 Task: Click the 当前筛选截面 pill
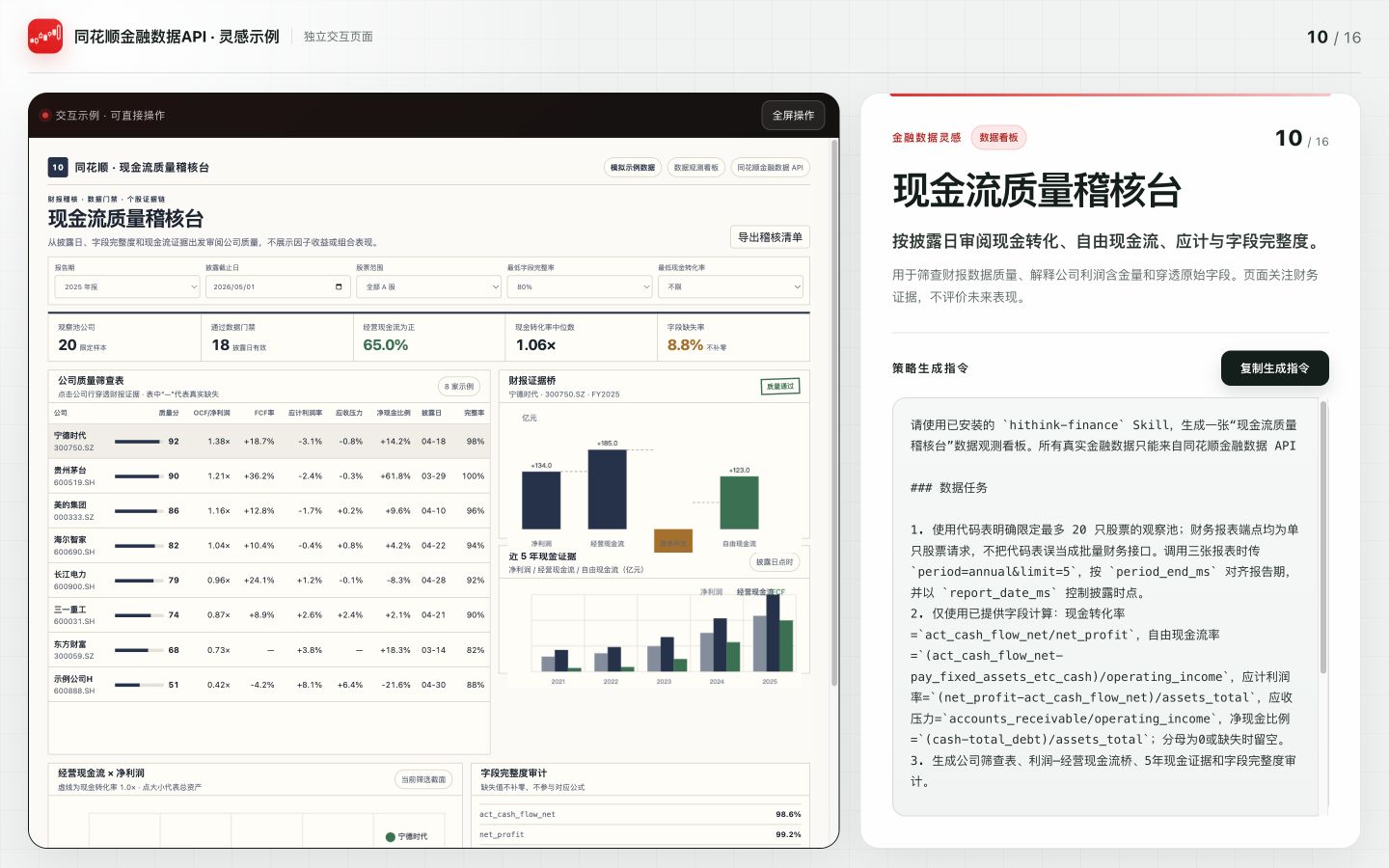coord(423,779)
